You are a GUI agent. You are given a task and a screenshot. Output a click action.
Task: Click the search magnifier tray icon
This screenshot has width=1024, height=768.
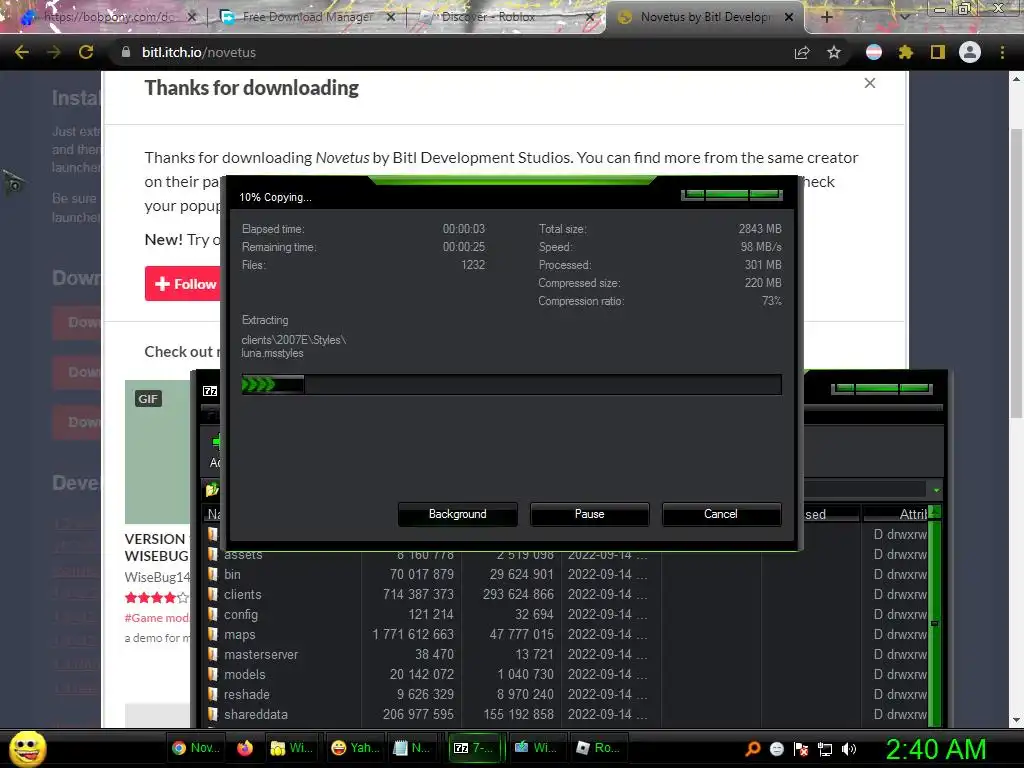[752, 749]
